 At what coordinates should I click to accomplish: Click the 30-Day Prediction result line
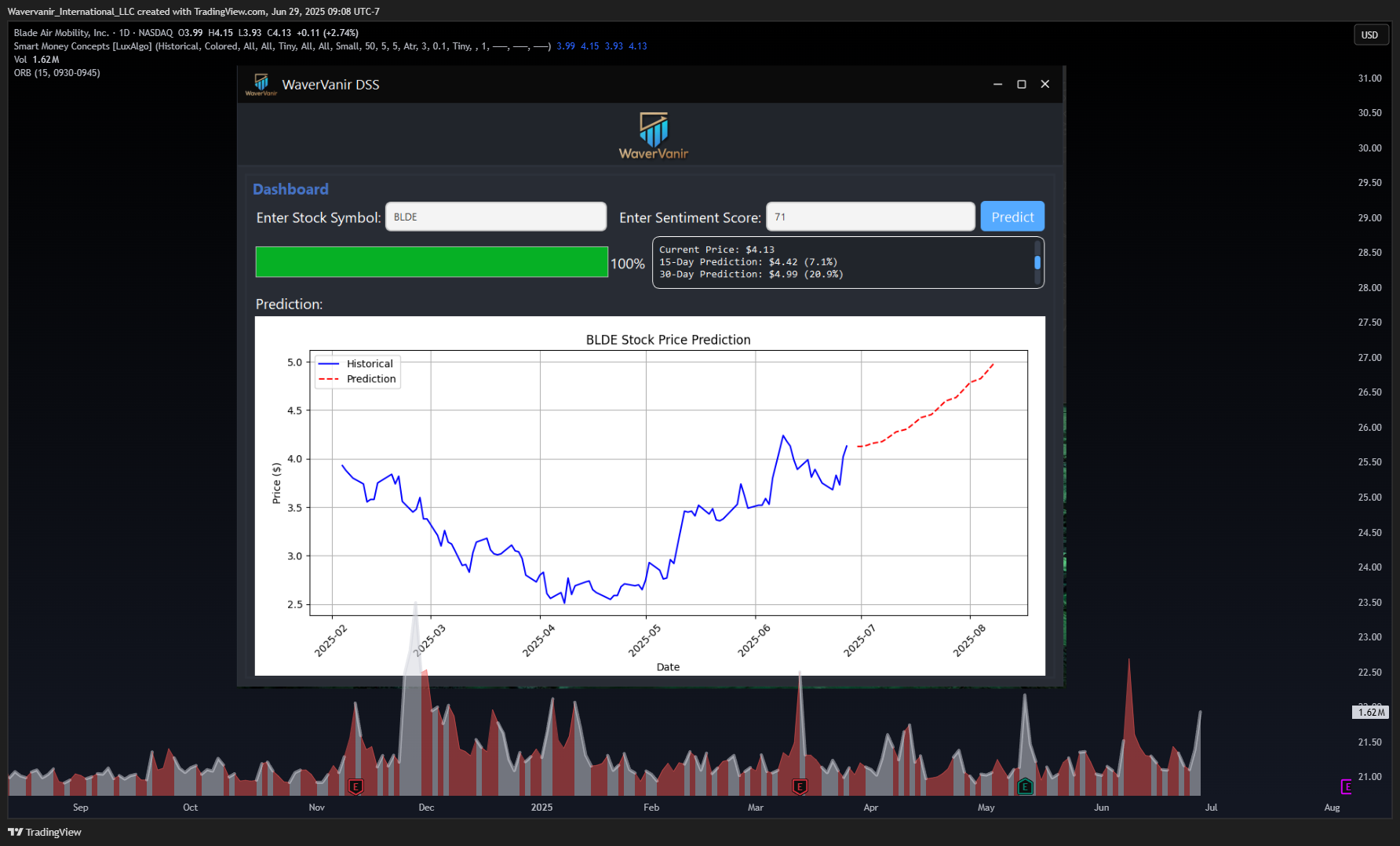pos(751,274)
